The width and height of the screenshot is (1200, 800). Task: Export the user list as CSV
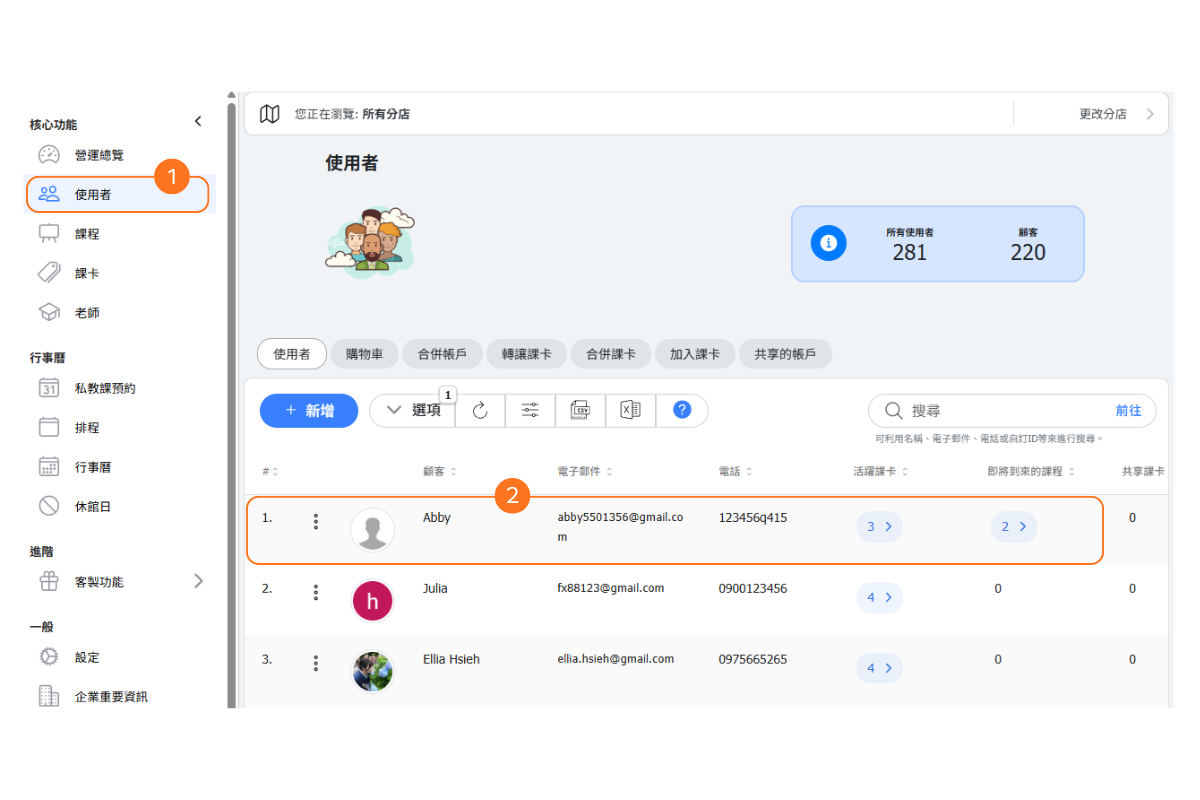580,410
